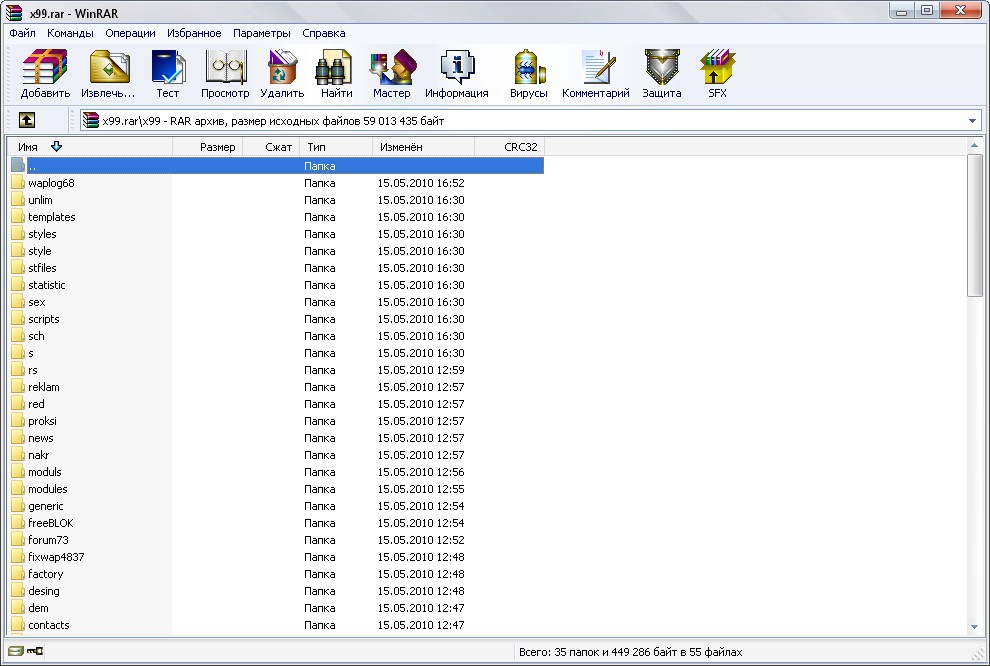
Task: Click the status bar totals text
Action: click(x=631, y=652)
